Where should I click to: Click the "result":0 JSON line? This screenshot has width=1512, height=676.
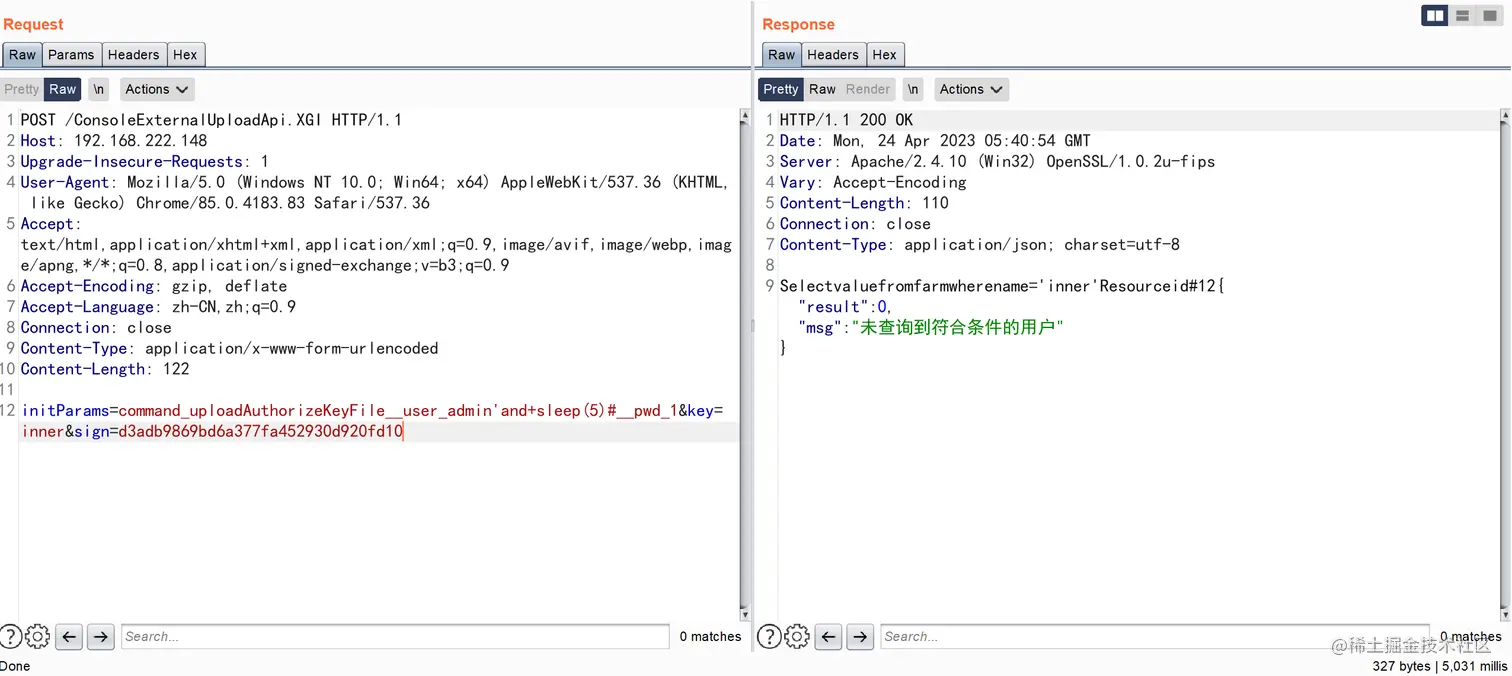845,308
